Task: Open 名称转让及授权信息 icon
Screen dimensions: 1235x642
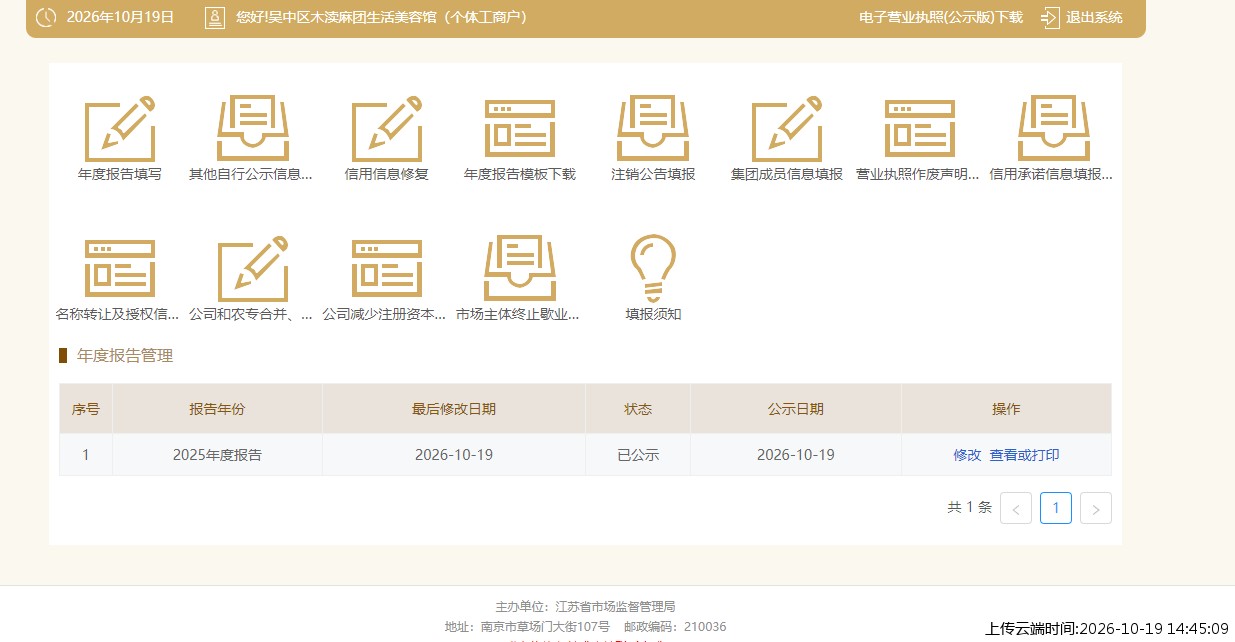Action: pyautogui.click(x=120, y=268)
